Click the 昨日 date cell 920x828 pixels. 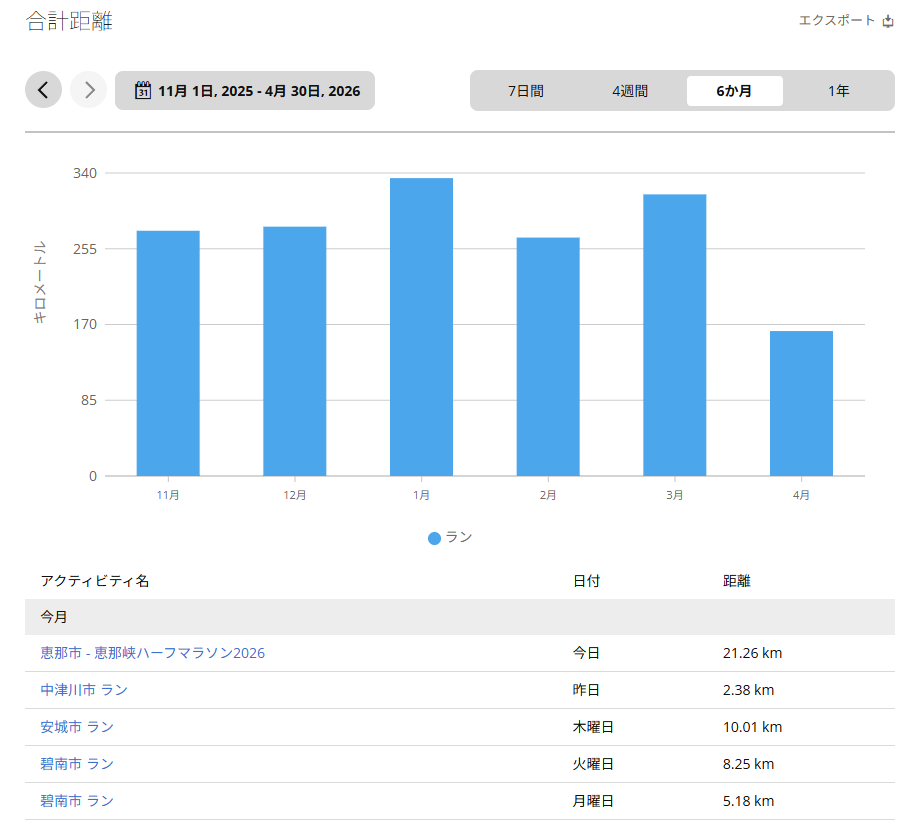(x=586, y=690)
